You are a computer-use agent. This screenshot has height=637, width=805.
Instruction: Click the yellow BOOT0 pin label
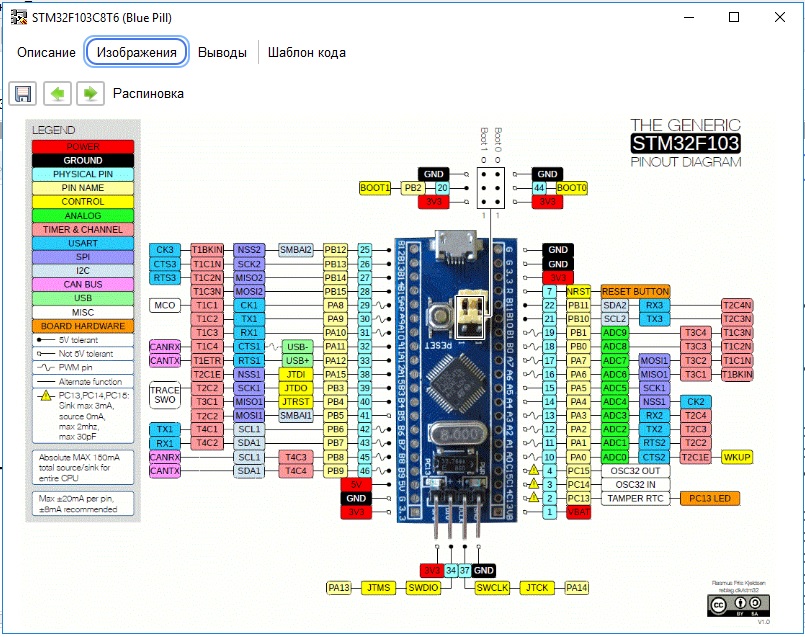tap(571, 188)
